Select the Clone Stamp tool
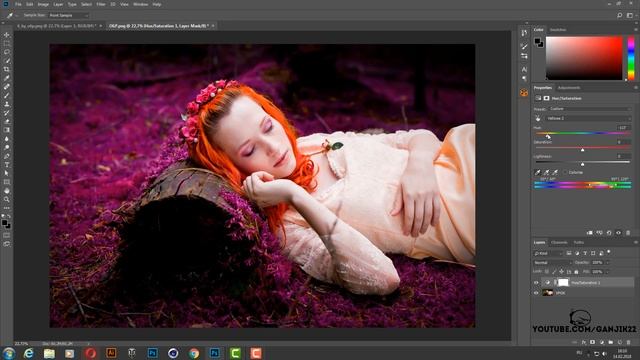Image resolution: width=640 pixels, height=360 pixels. (x=7, y=104)
